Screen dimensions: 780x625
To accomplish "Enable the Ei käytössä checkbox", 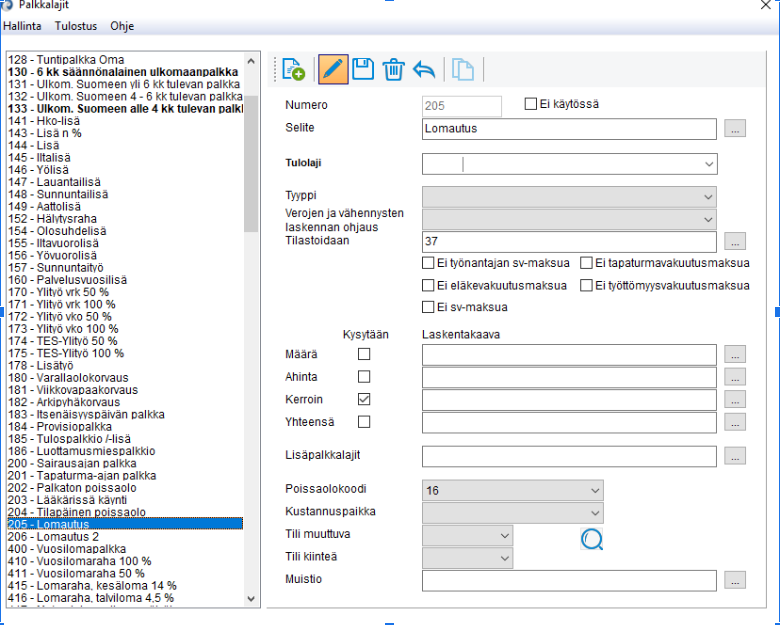I will (x=531, y=104).
